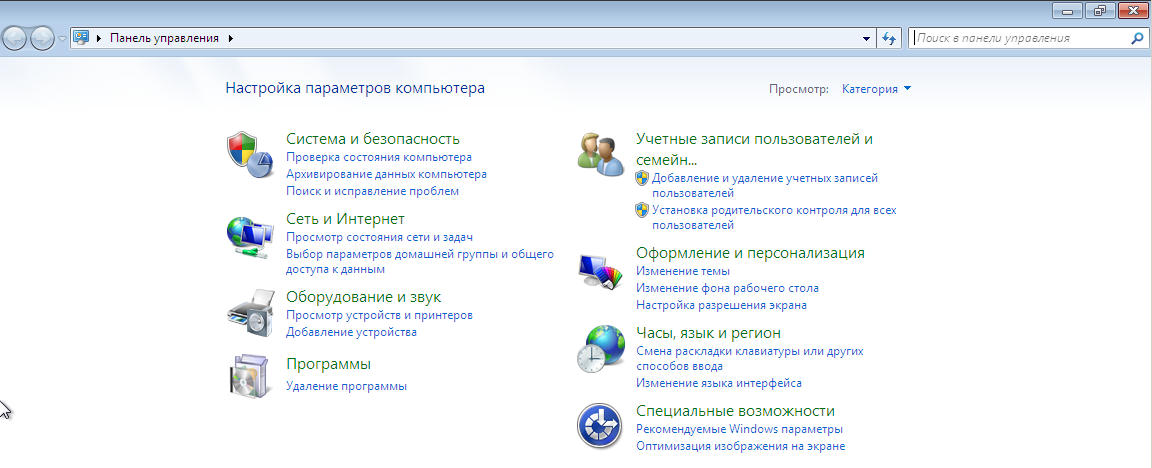Viewport: 1152px width, 468px height.
Task: Click the Добавление устройства link
Action: [351, 332]
